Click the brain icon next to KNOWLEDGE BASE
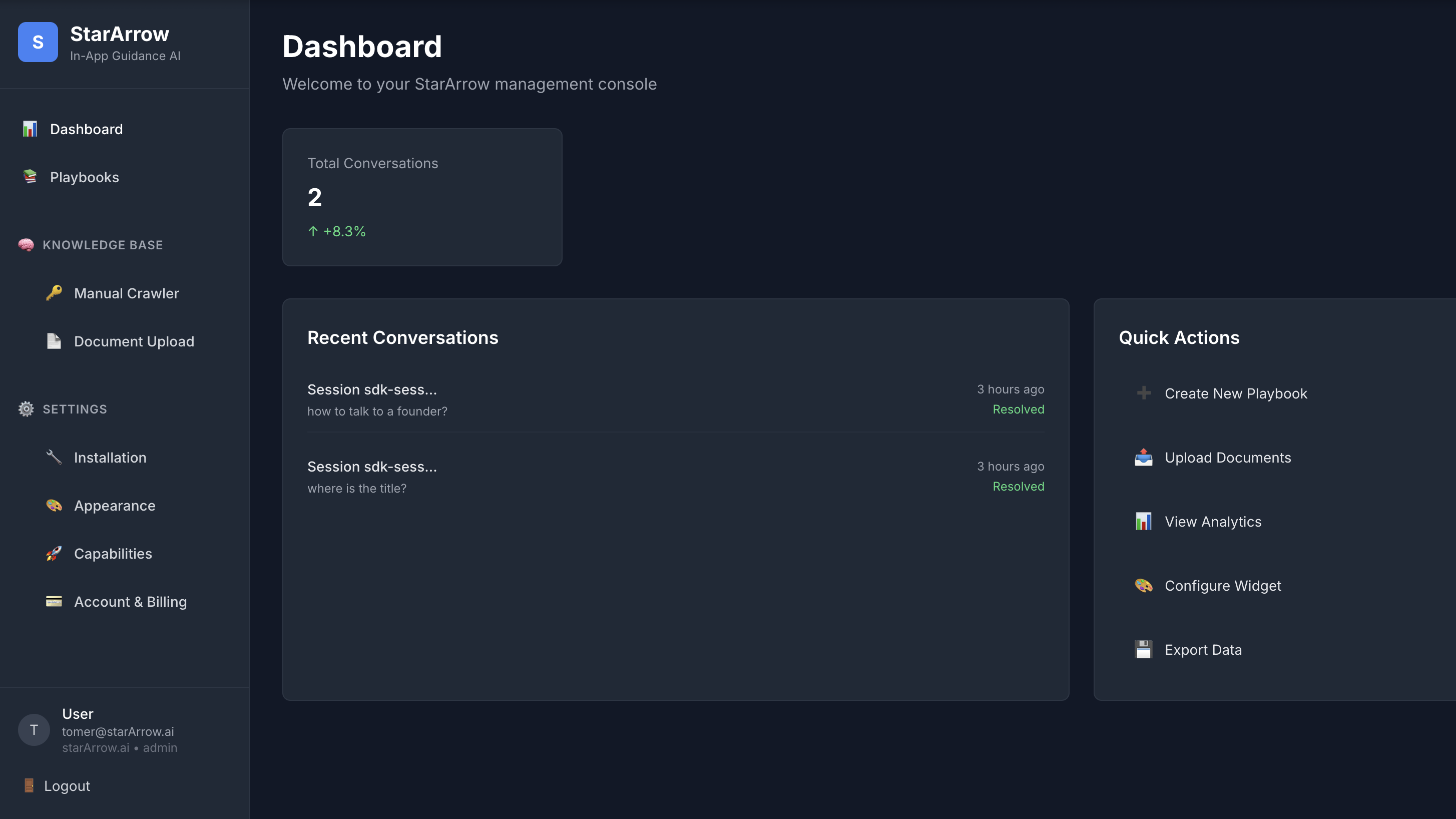1456x819 pixels. coord(26,245)
